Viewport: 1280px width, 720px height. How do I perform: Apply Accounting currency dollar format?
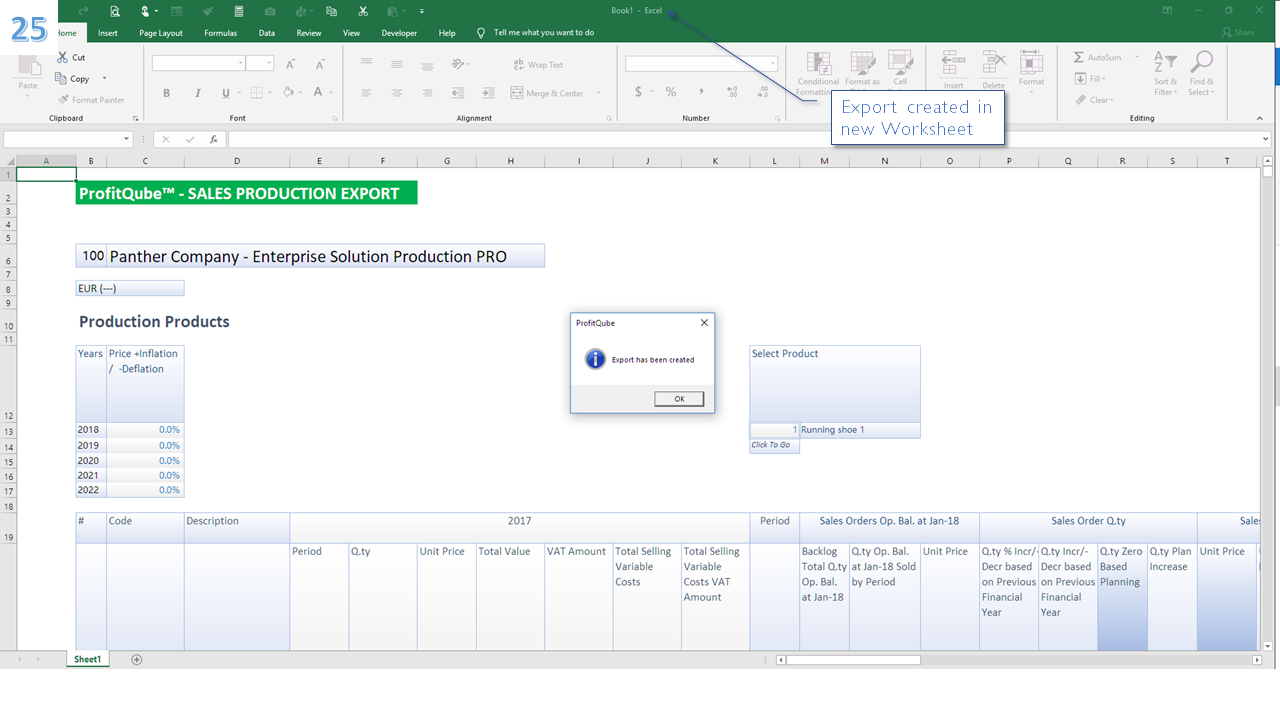pyautogui.click(x=638, y=92)
